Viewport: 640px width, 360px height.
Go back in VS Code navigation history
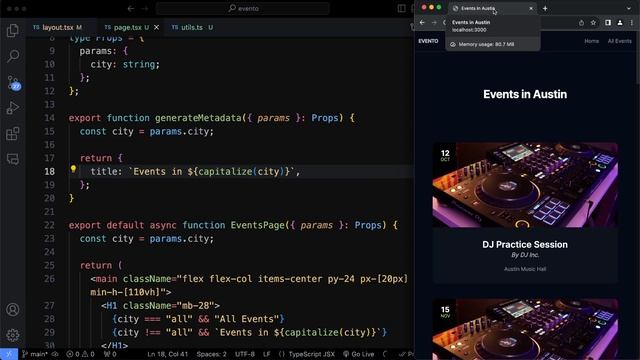[x=131, y=8]
